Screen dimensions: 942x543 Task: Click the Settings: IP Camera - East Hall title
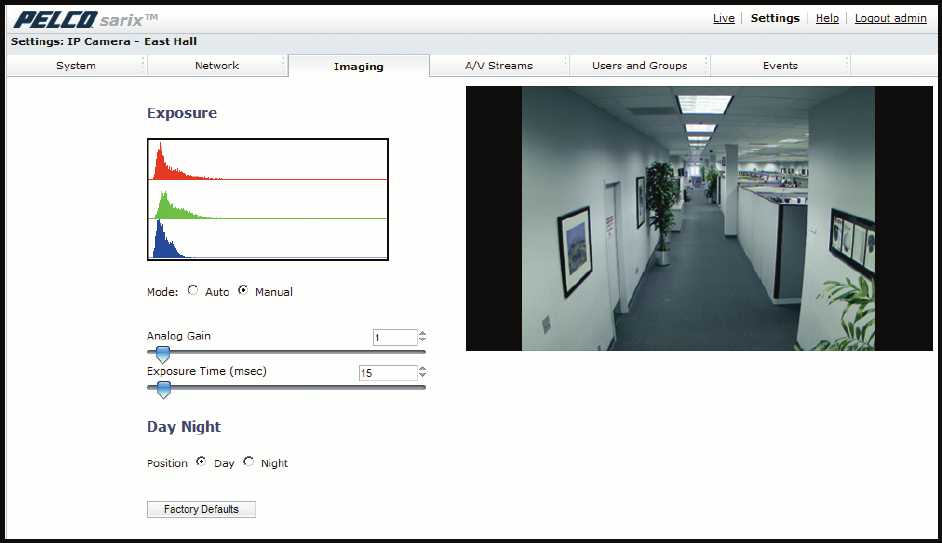(104, 41)
